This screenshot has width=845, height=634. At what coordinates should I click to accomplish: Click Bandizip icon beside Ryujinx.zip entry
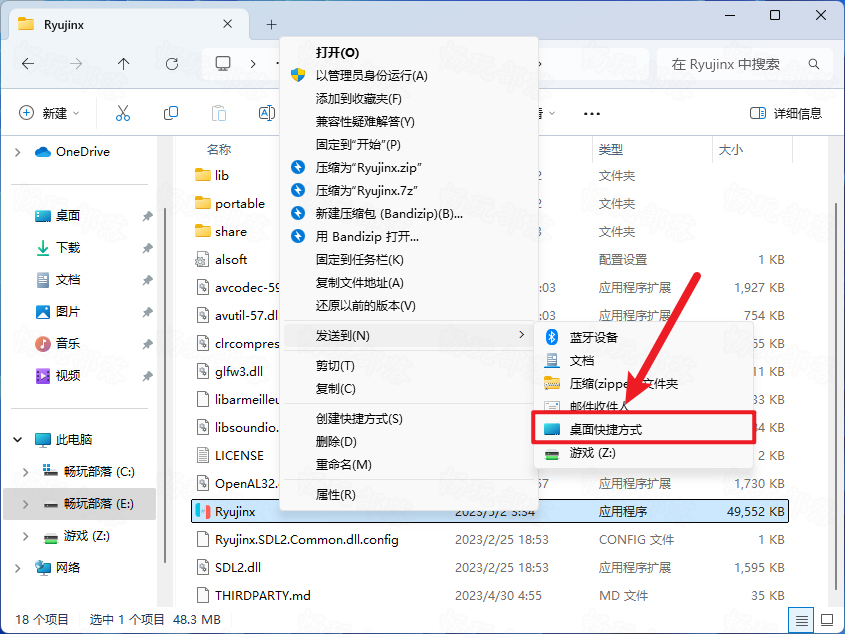point(298,167)
